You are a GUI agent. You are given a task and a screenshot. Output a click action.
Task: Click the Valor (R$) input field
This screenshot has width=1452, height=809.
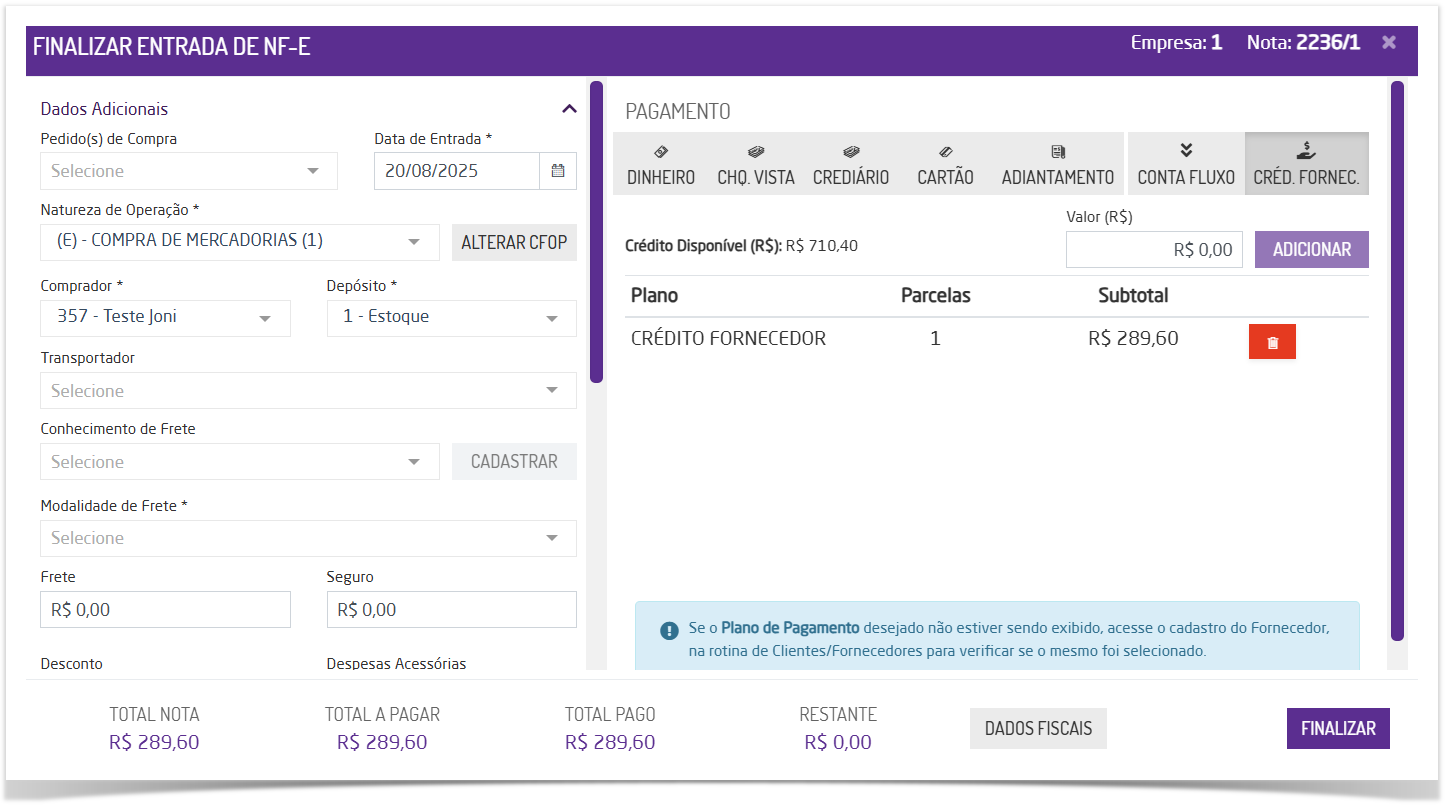pos(1155,250)
